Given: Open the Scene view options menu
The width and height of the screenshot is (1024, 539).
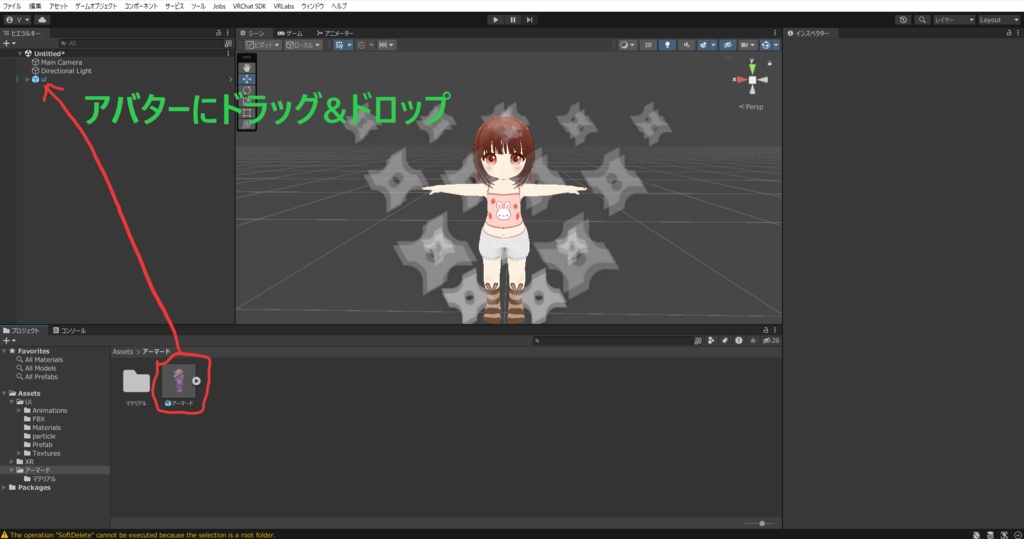Looking at the screenshot, I should click(x=775, y=33).
